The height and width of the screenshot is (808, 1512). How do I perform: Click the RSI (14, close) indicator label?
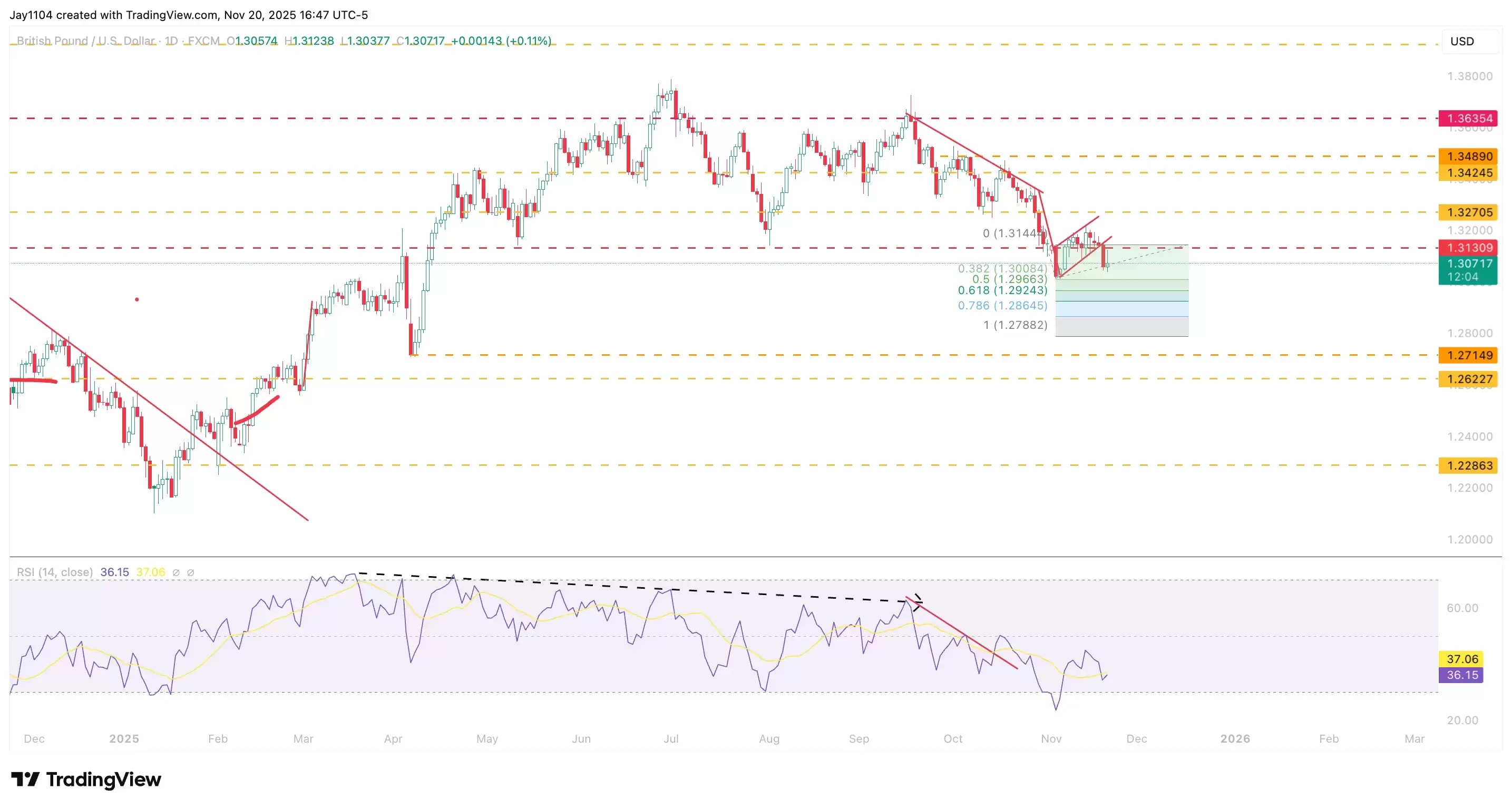pyautogui.click(x=55, y=572)
